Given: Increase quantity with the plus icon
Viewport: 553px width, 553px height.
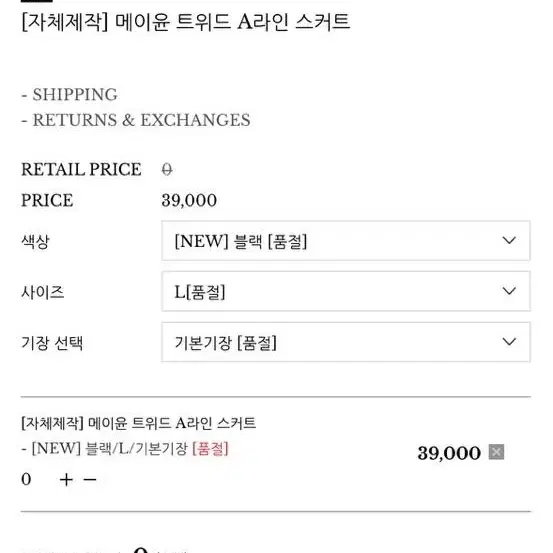Looking at the screenshot, I should 66,480.
